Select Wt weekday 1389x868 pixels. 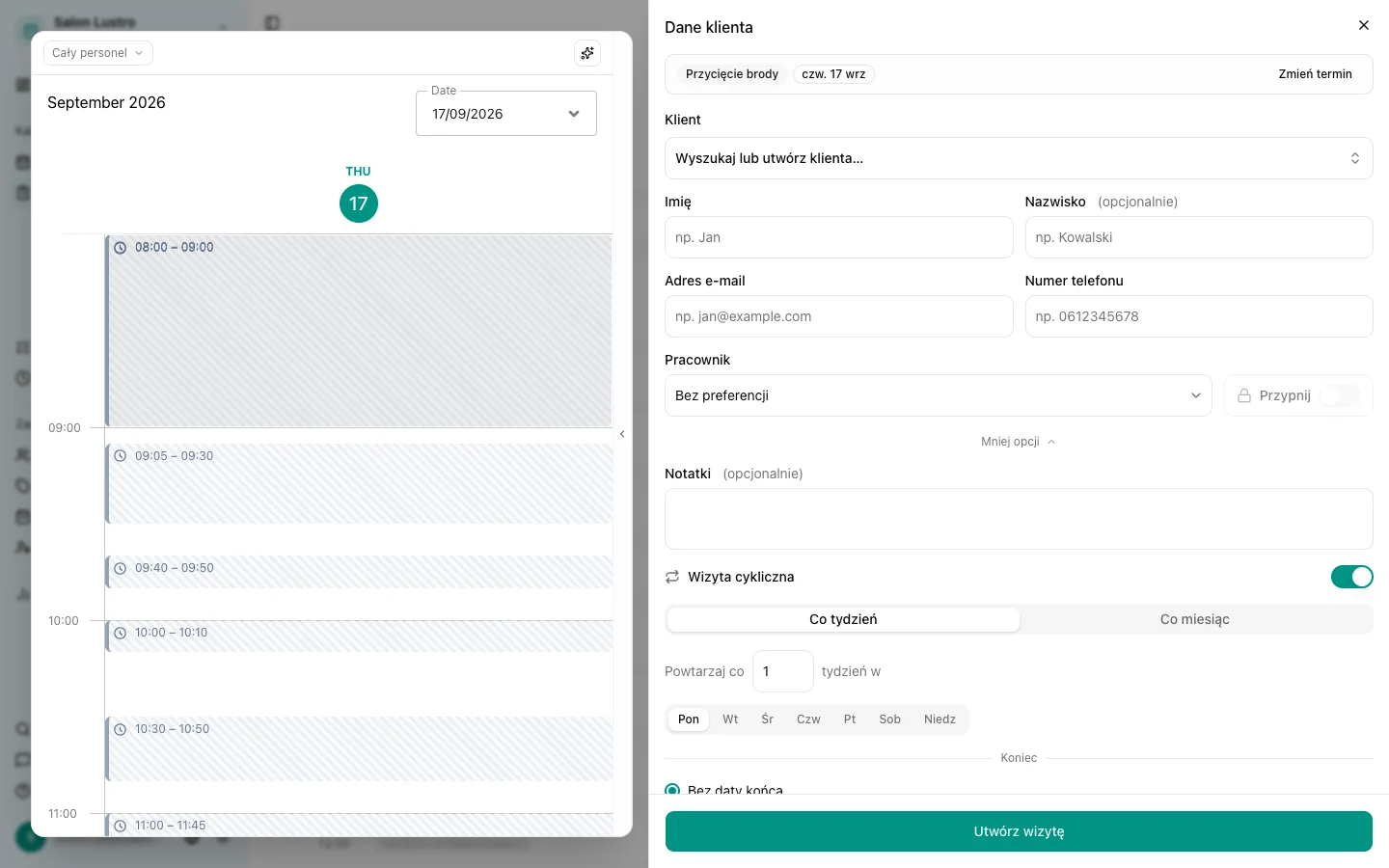pyautogui.click(x=730, y=719)
